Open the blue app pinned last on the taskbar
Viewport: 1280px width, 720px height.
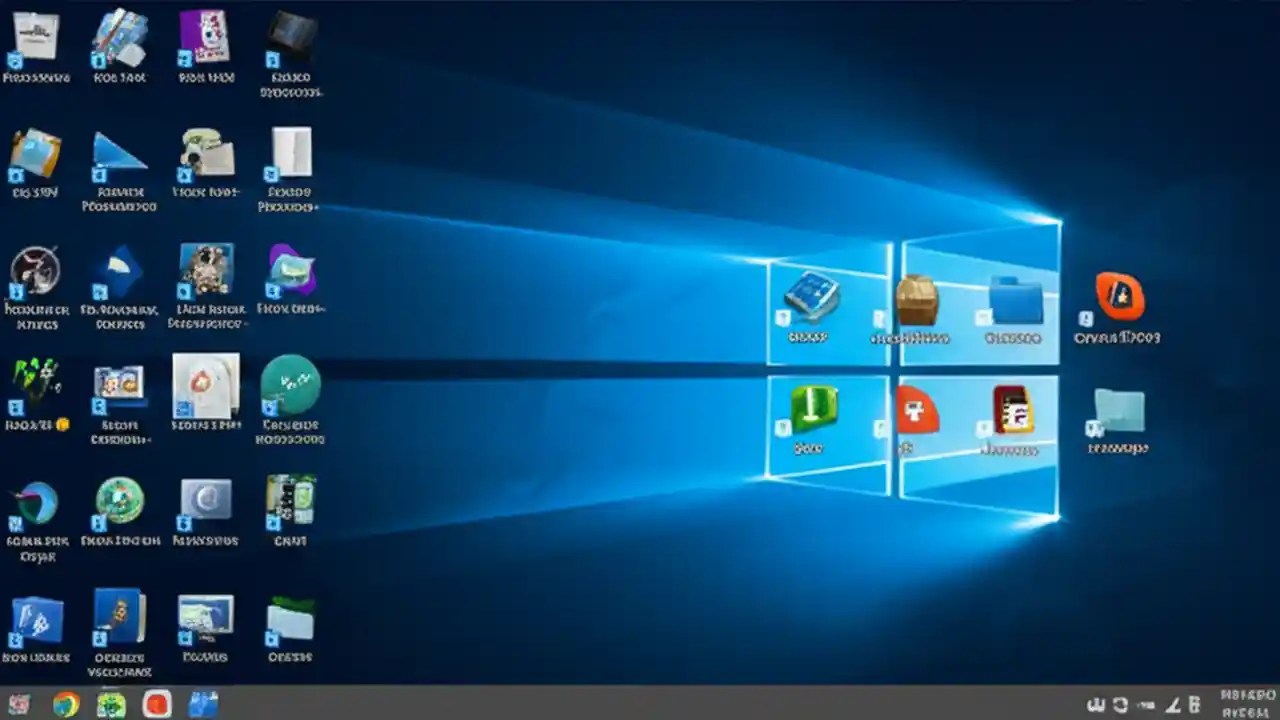205,705
